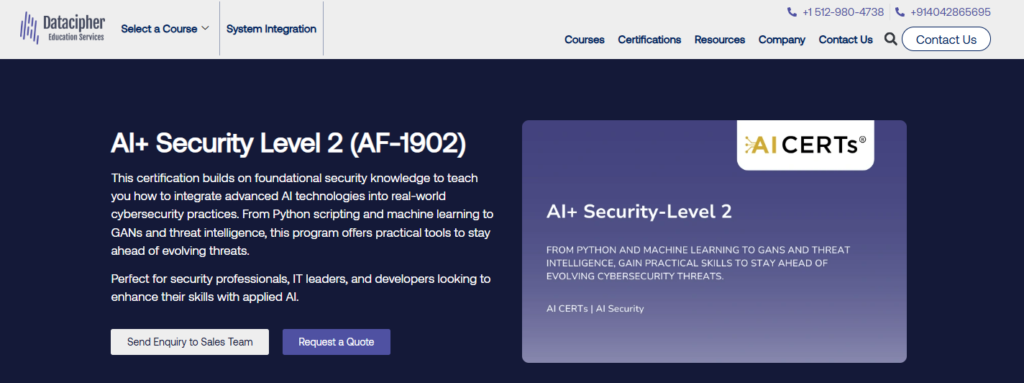Viewport: 1024px width, 383px height.
Task: Expand the Select a Course dropdown
Action: [x=165, y=29]
